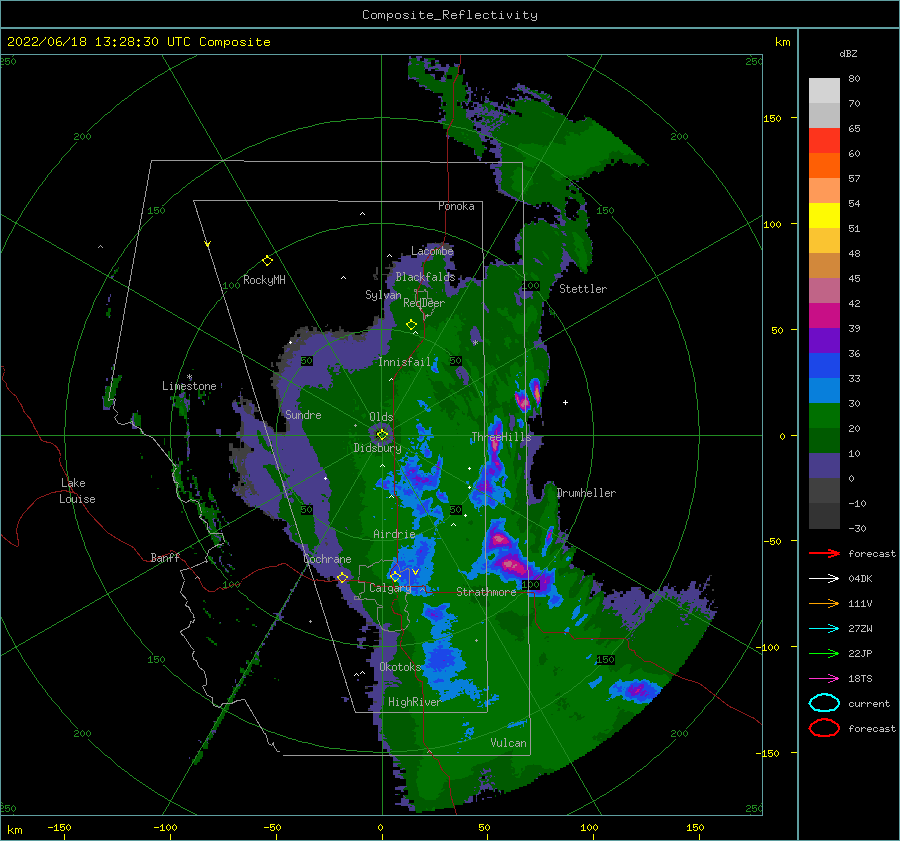Viewport: 900px width, 841px height.
Task: Select the violet swatch between 39 and 36
Action: pyautogui.click(x=824, y=340)
